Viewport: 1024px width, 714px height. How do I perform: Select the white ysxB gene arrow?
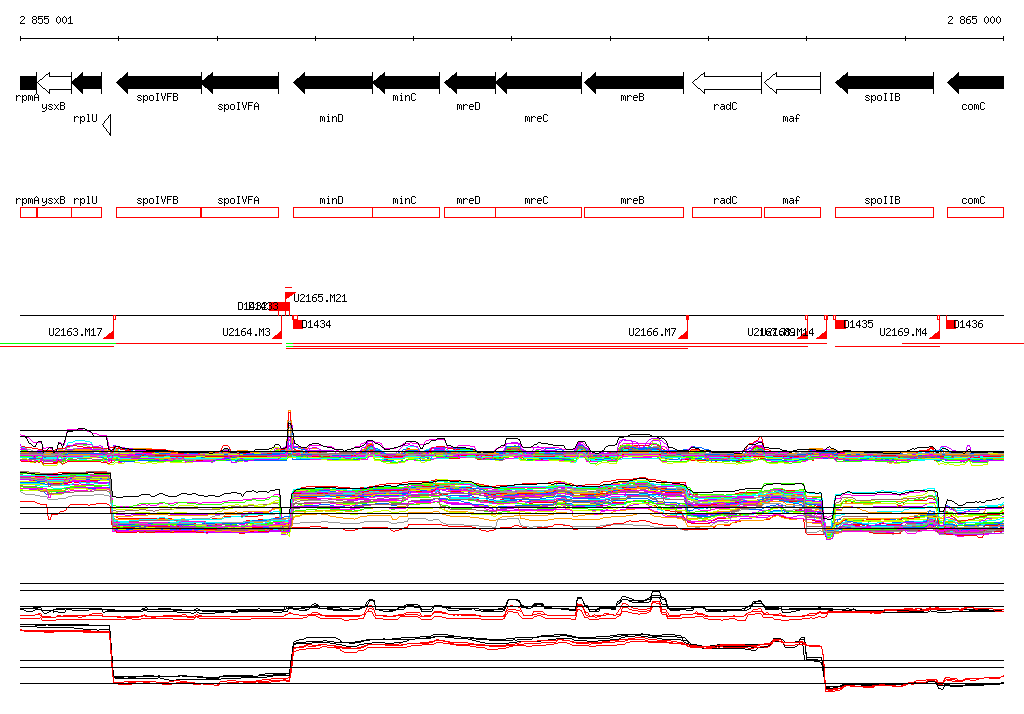pos(54,83)
